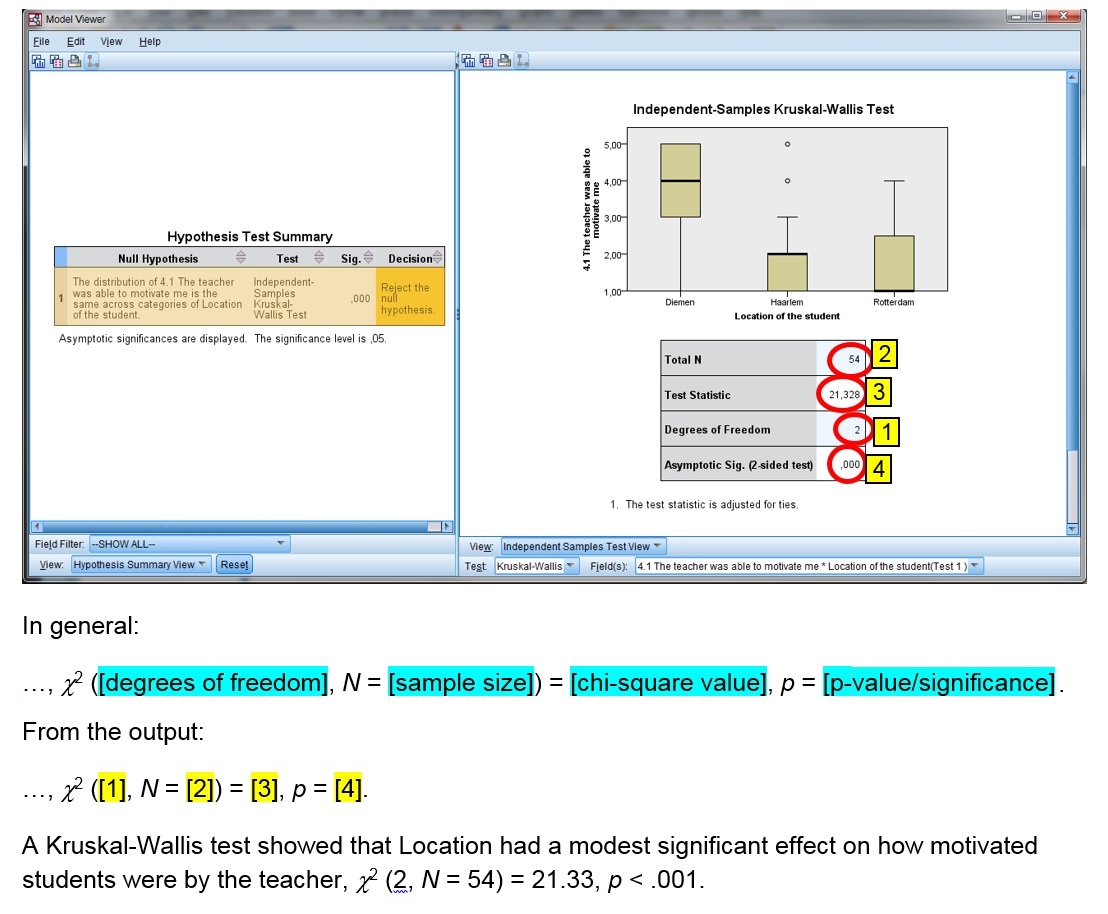Viewport: 1108px width, 914px height.
Task: Open the File menu
Action: 41,41
